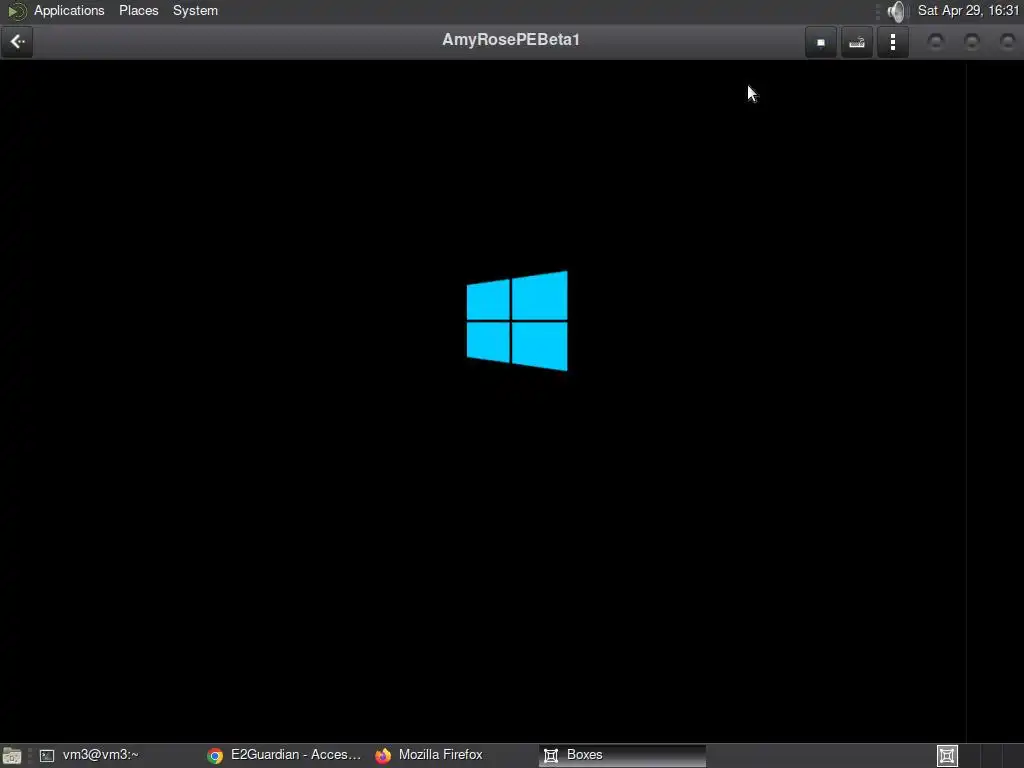Open the System menu

pos(195,10)
